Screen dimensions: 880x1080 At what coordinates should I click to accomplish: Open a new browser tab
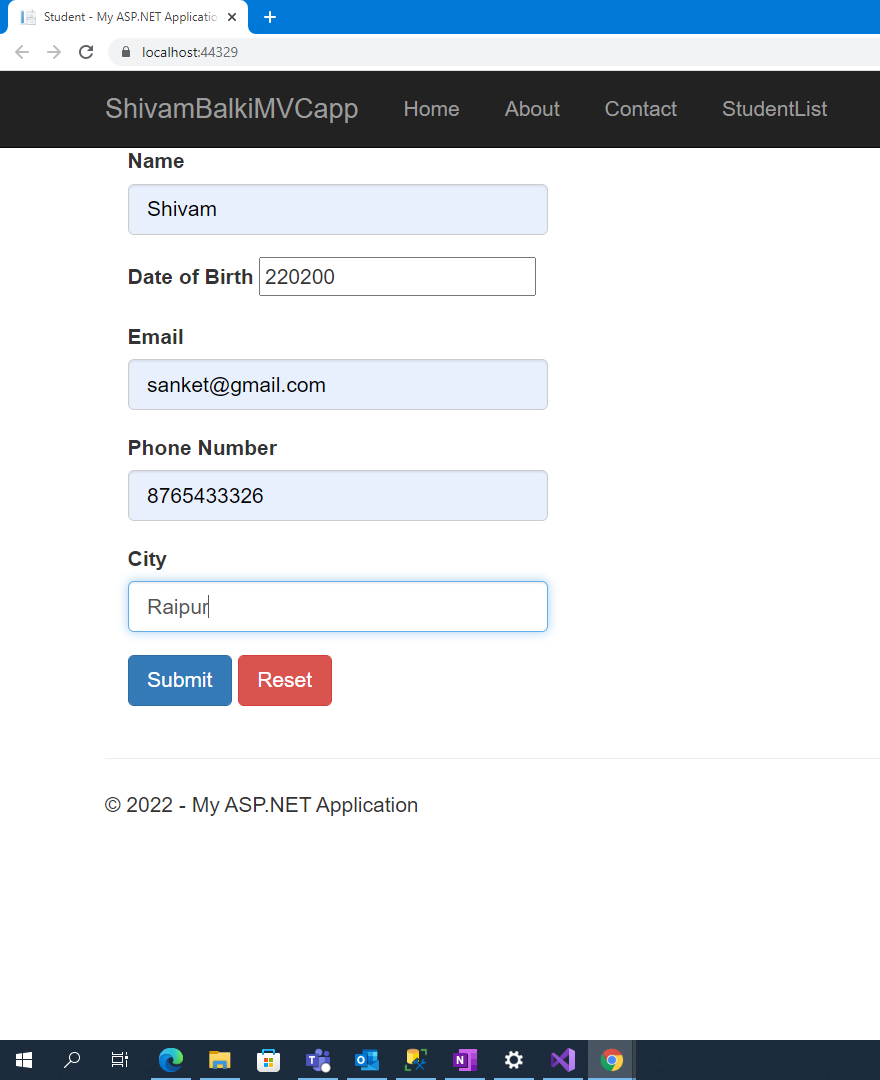(270, 17)
